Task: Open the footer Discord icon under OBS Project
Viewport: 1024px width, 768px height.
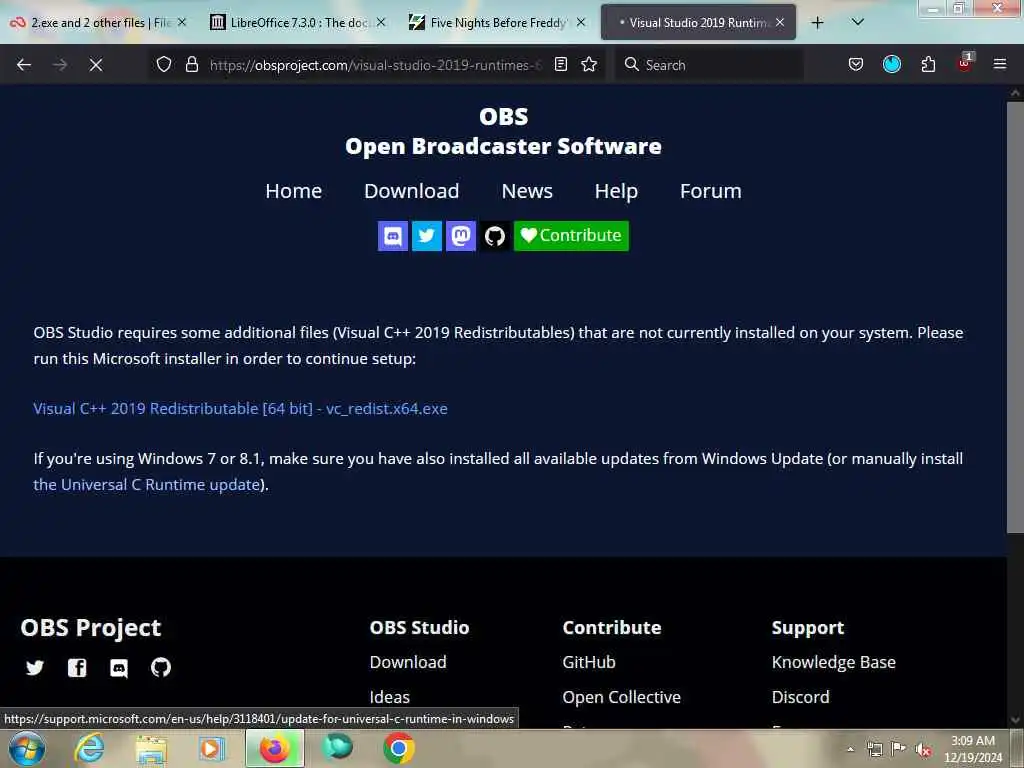Action: (119, 668)
